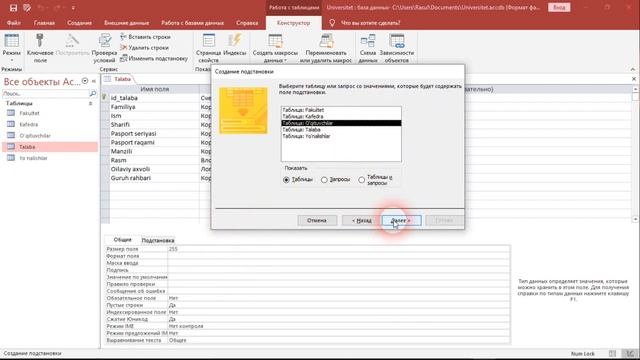This screenshot has height=360, width=640.
Task: Switch to the Главная ribbon tab
Action: click(44, 23)
